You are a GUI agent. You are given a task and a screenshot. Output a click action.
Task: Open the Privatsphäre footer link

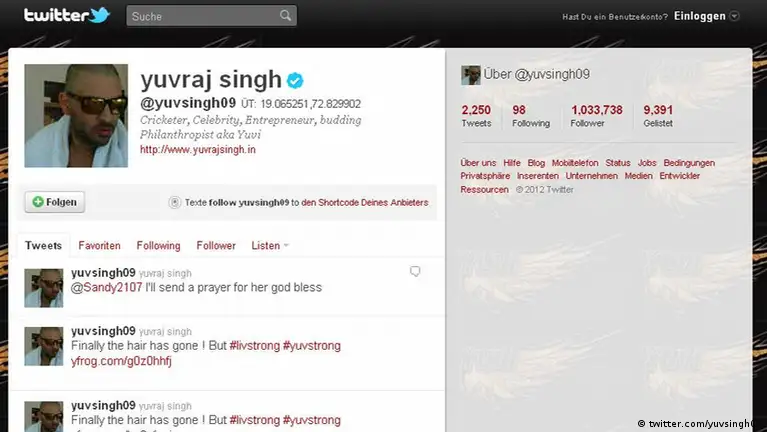tap(485, 176)
